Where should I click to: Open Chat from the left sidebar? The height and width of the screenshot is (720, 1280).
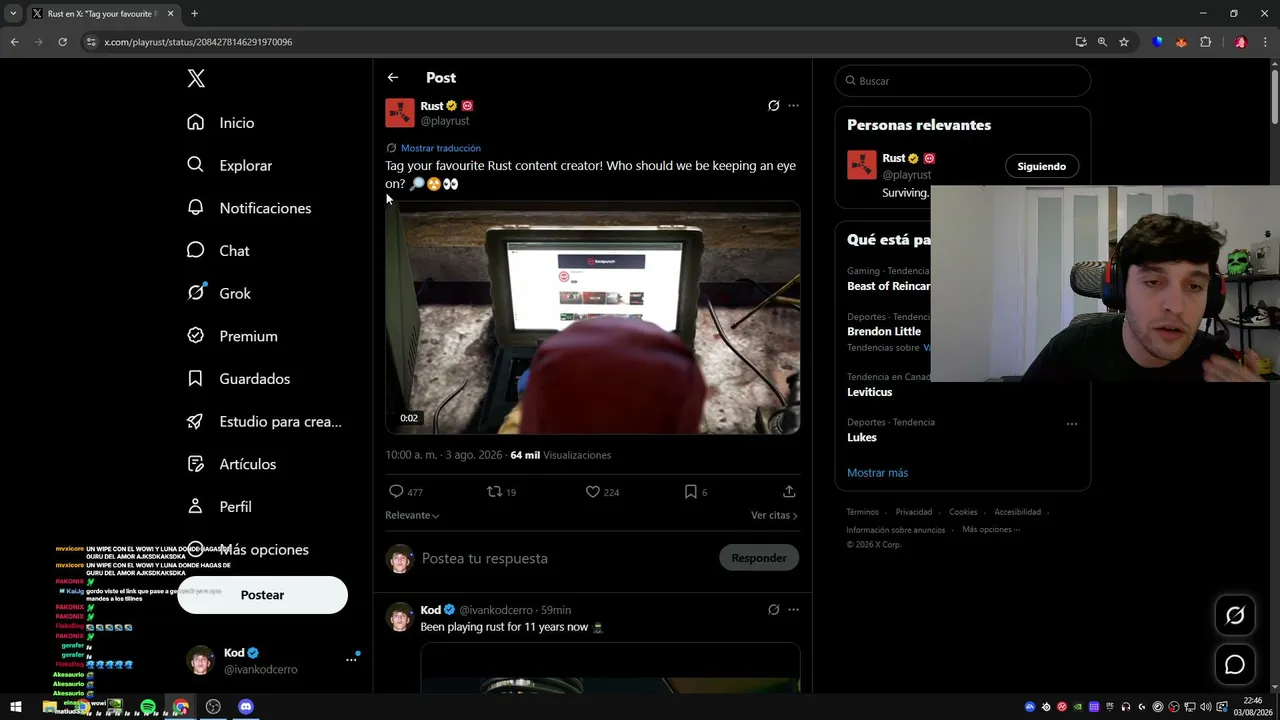pos(218,251)
